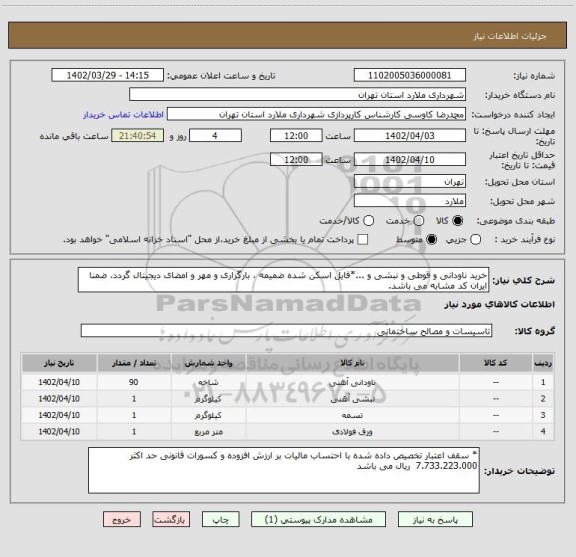Choose the متوسط purchase type radio
The height and width of the screenshot is (557, 576).
(x=431, y=240)
